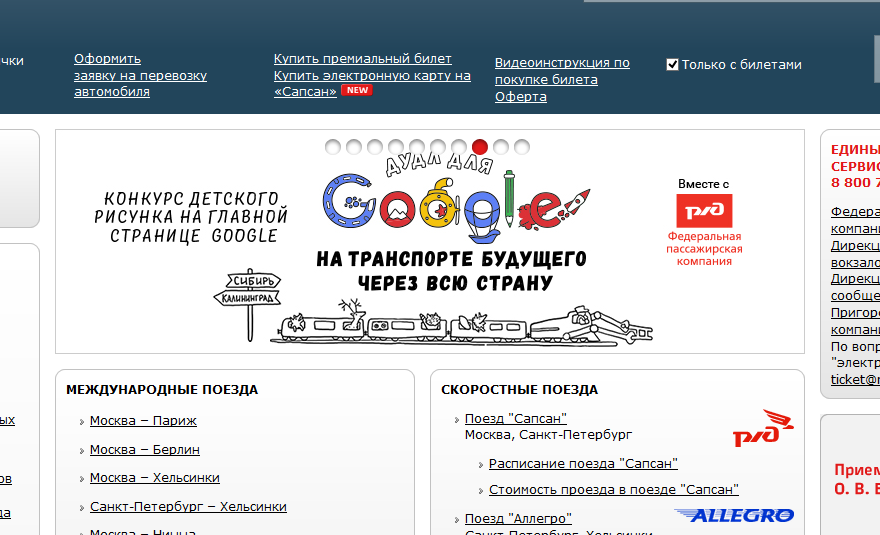This screenshot has height=535, width=880.
Task: Select the ninth banner carousel dot
Action: pos(501,147)
